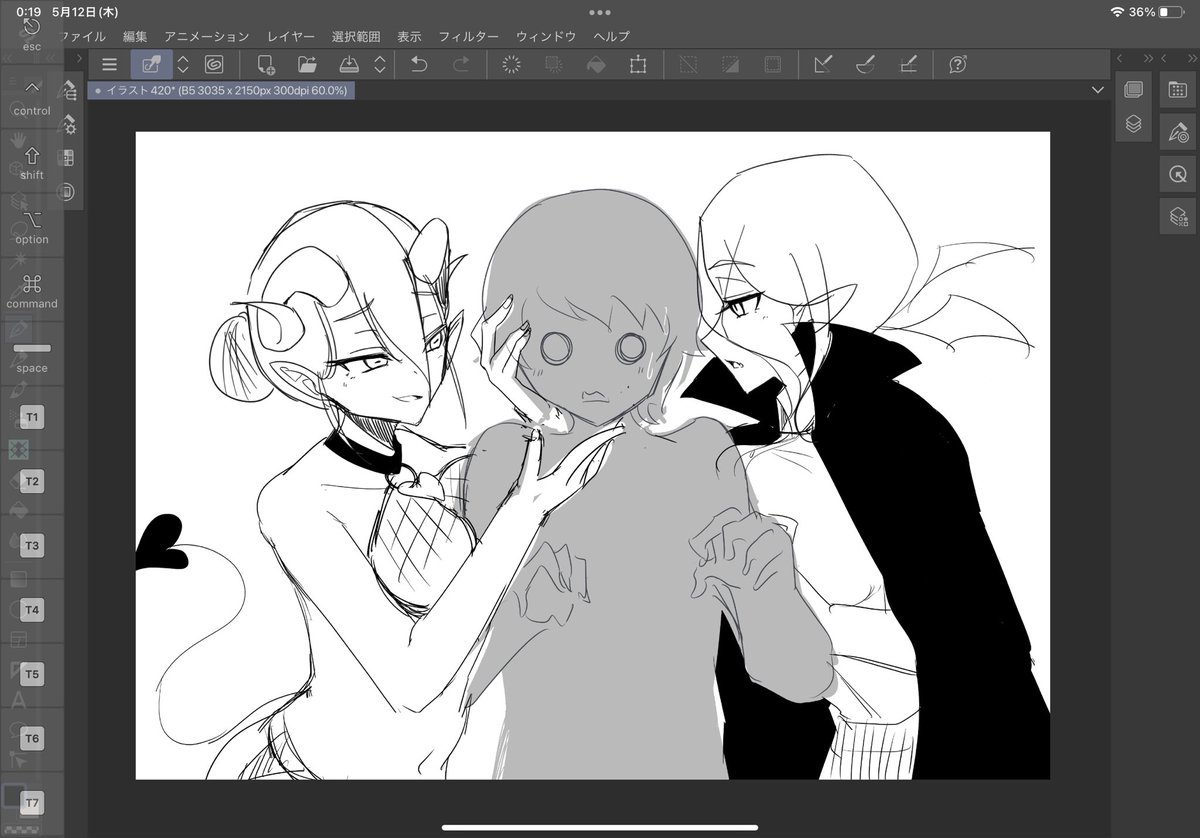
Task: Open the pen settings target icon on right
Action: point(1177,131)
